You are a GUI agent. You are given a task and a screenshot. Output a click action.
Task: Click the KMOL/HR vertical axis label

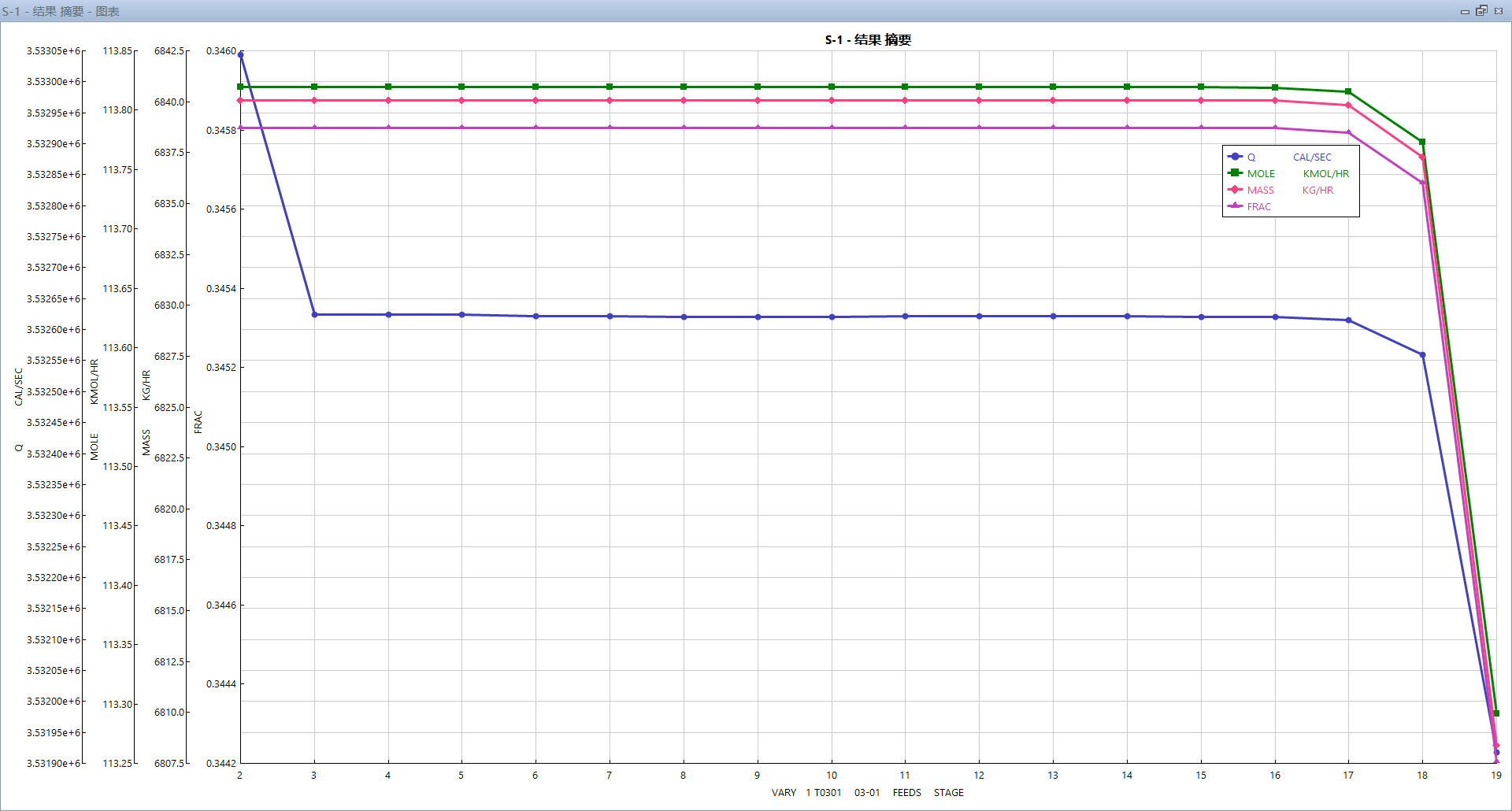(x=94, y=382)
